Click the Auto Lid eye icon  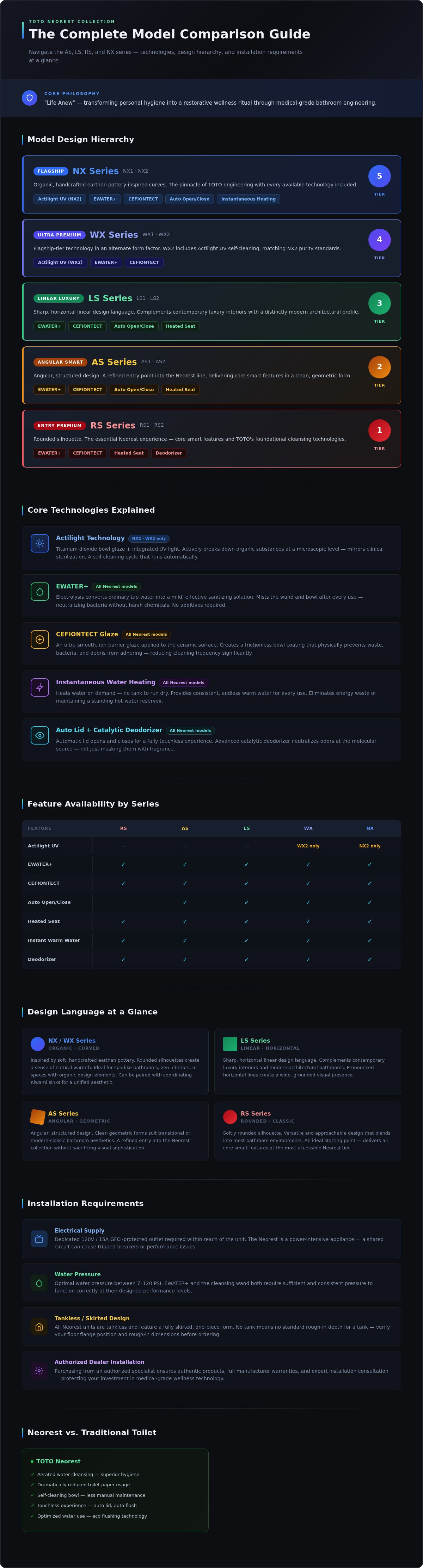(39, 735)
